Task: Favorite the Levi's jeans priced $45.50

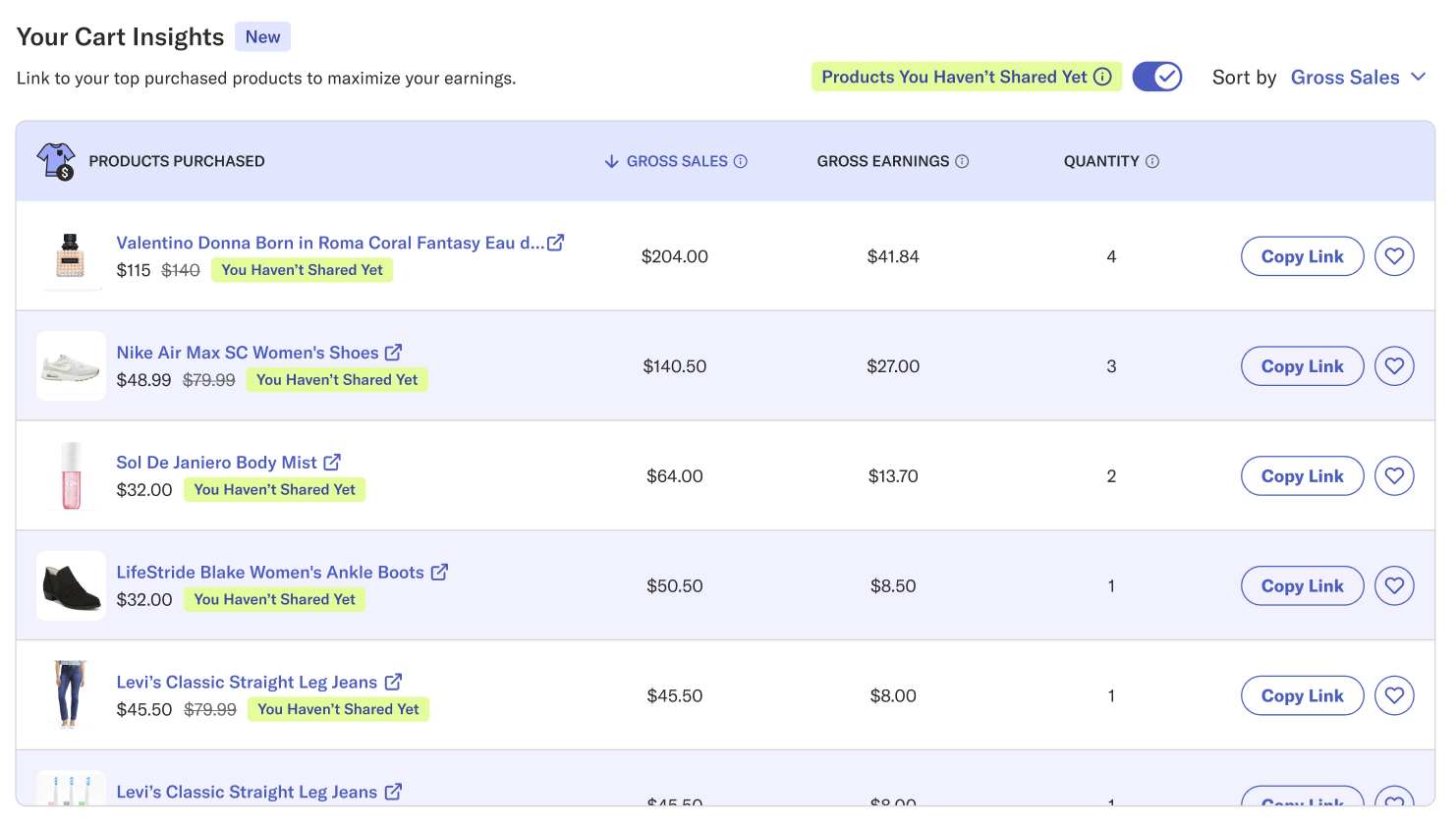Action: (x=1394, y=696)
